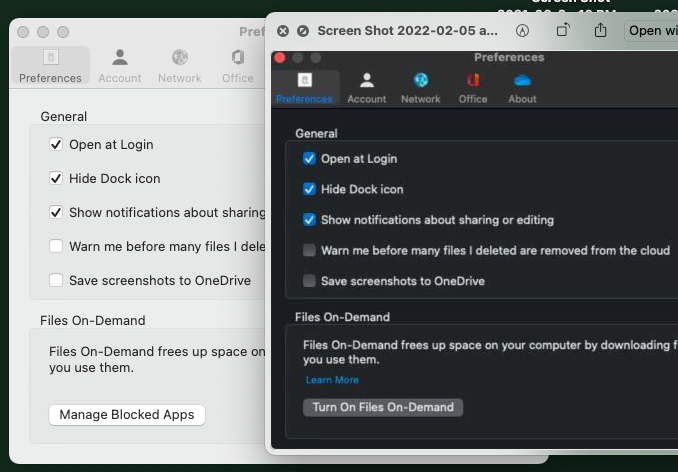Click Turn On Files On-Demand button
Image resolution: width=678 pixels, height=472 pixels.
pyautogui.click(x=383, y=408)
